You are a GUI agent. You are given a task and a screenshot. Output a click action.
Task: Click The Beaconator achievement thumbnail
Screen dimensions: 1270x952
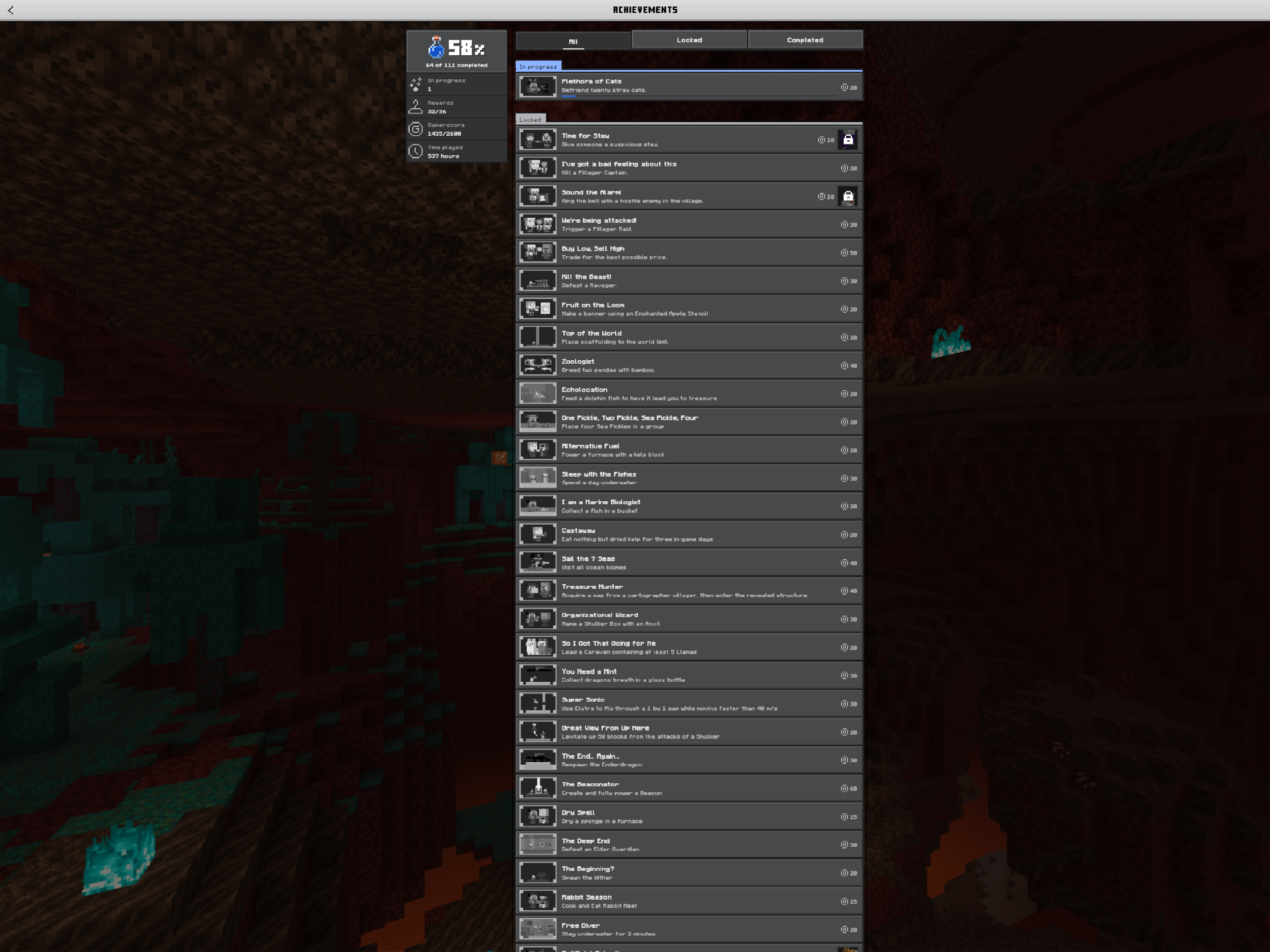[x=537, y=789]
